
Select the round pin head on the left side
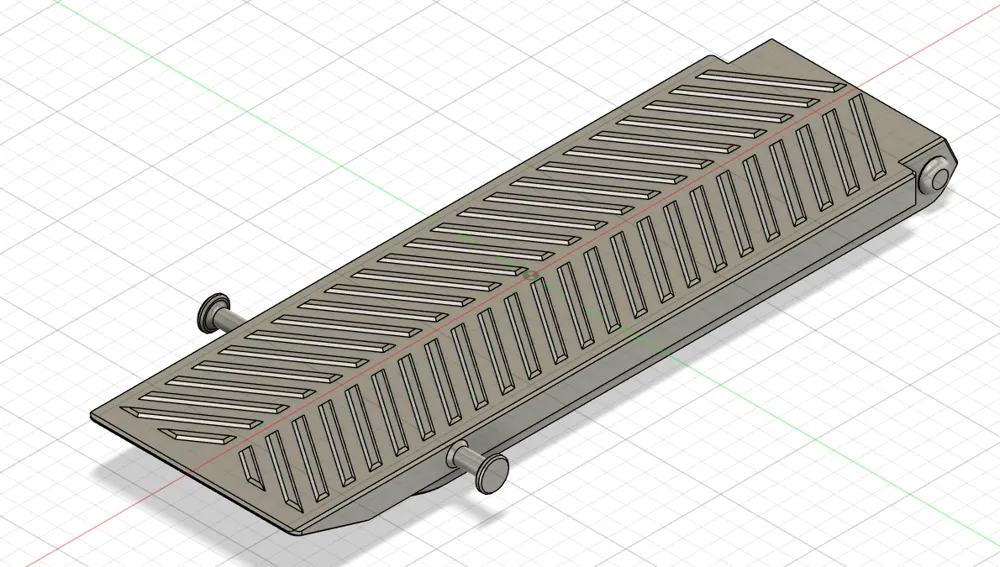click(212, 313)
